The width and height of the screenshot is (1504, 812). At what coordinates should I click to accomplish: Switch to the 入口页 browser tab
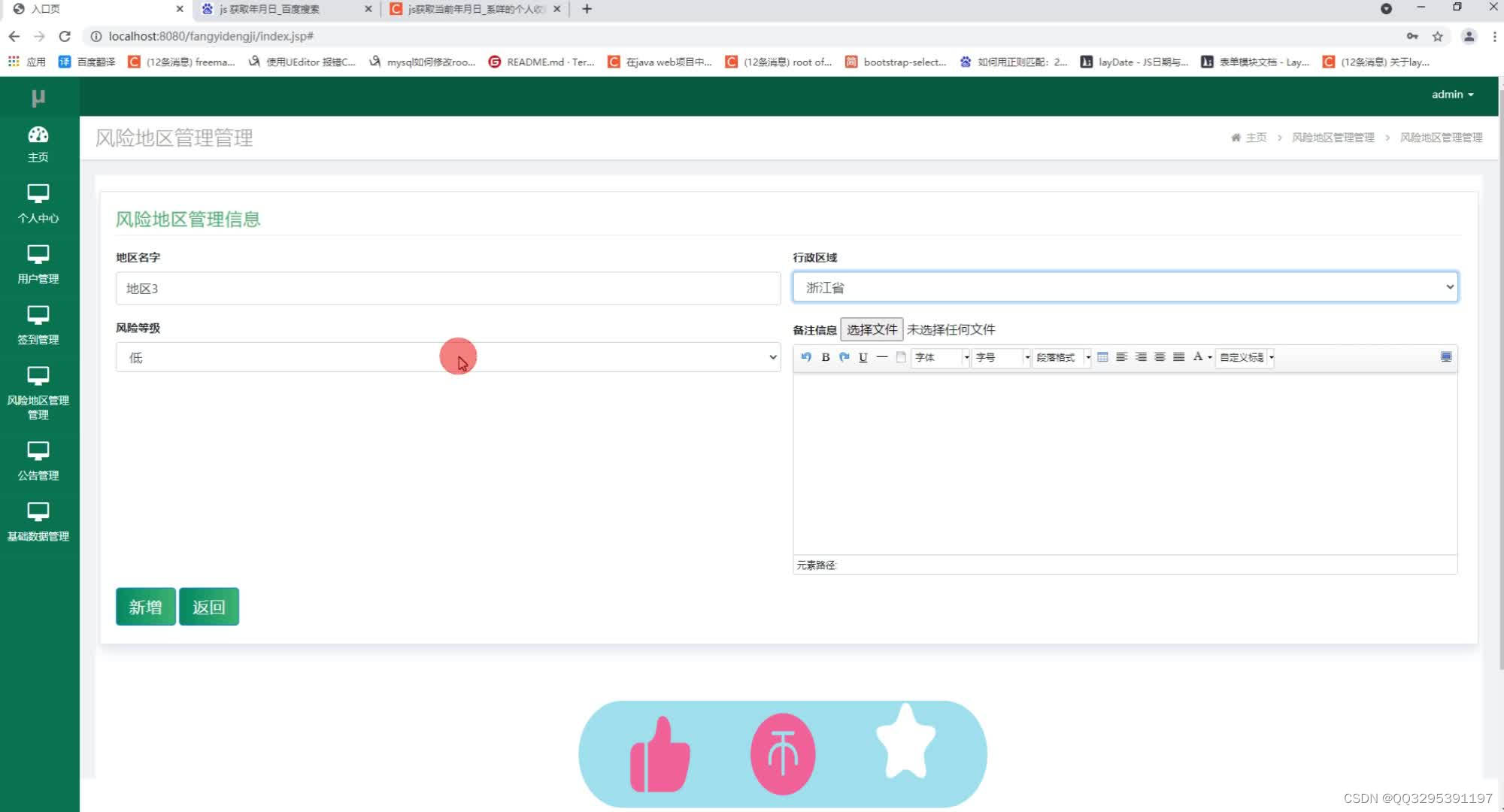(x=96, y=9)
